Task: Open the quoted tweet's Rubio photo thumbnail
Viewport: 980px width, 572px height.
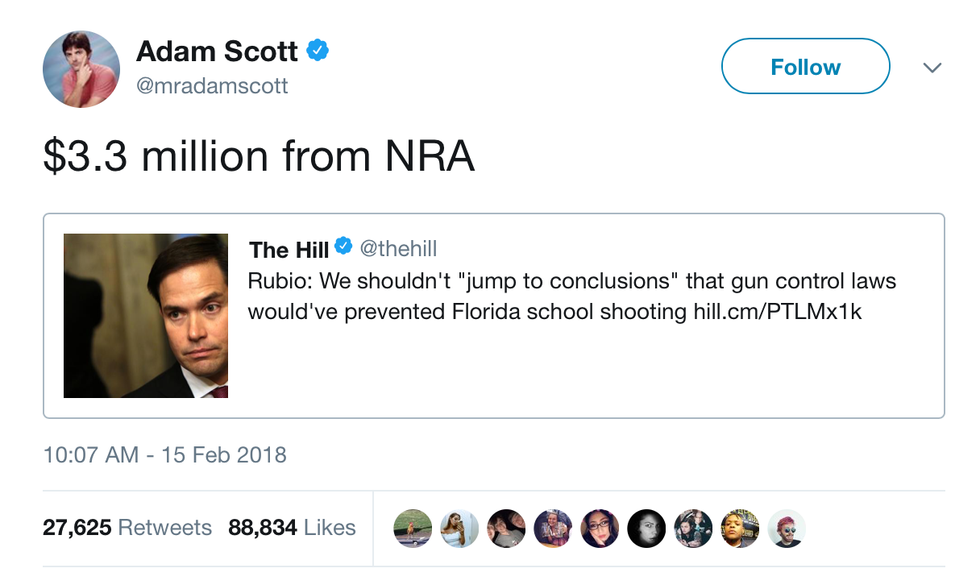Action: 146,316
